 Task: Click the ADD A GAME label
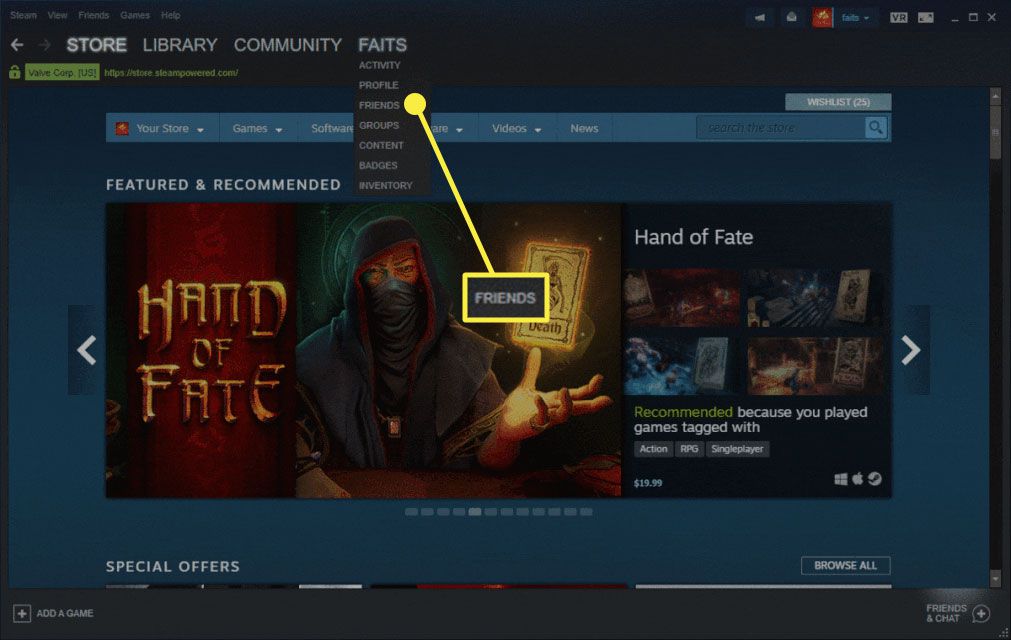tap(64, 613)
